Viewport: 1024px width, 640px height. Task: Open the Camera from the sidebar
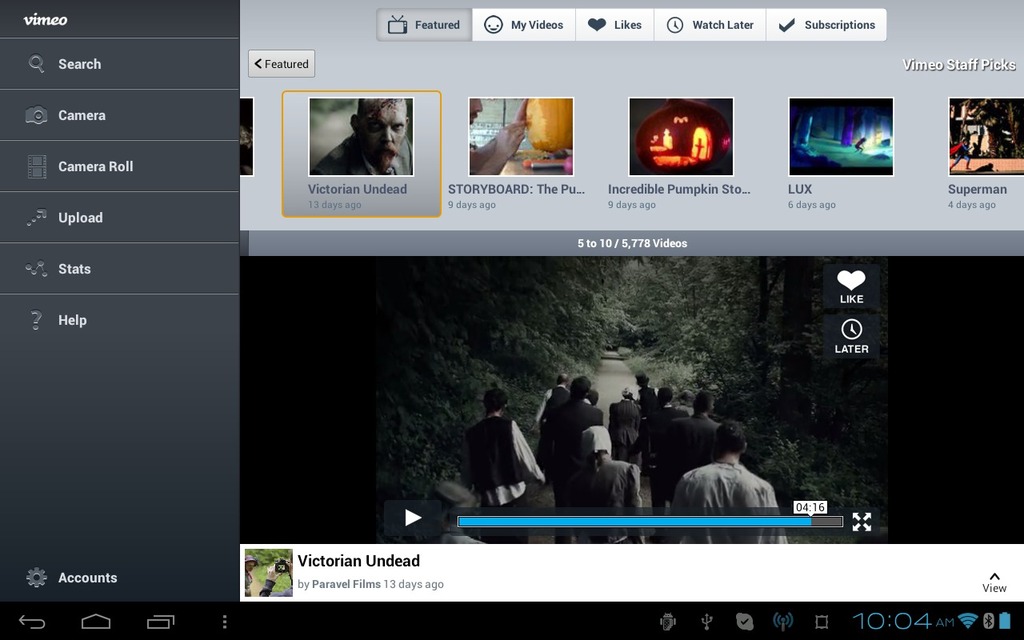tap(120, 115)
